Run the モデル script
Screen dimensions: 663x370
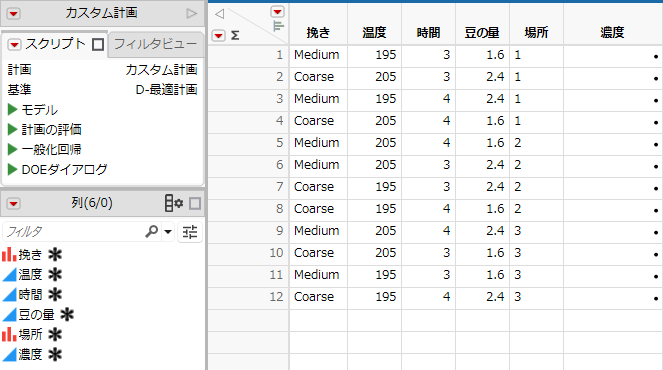click(13, 110)
